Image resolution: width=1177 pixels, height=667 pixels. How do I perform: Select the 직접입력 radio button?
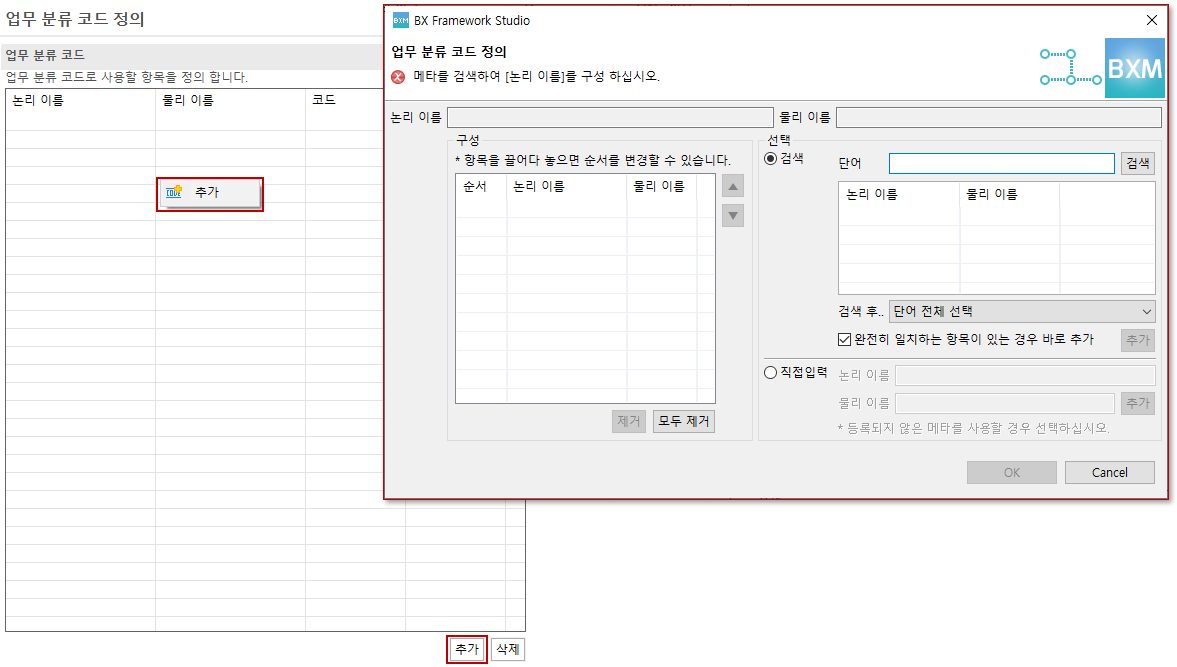click(x=771, y=373)
